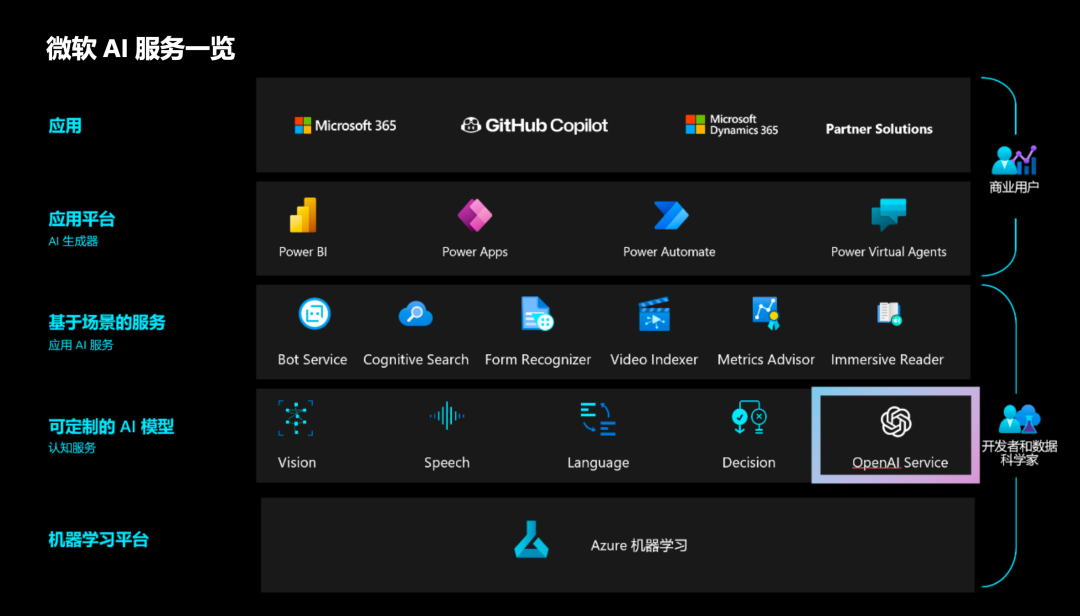Screen dimensions: 1080x616
Task: Click the 'Cognitive Search' label
Action: point(415,360)
